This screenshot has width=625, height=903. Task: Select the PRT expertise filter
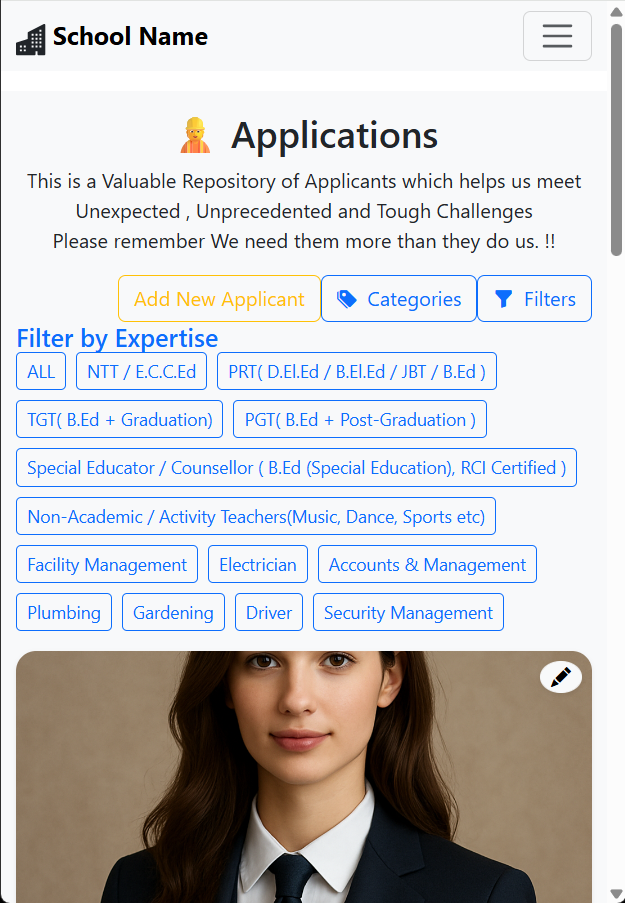click(x=356, y=372)
